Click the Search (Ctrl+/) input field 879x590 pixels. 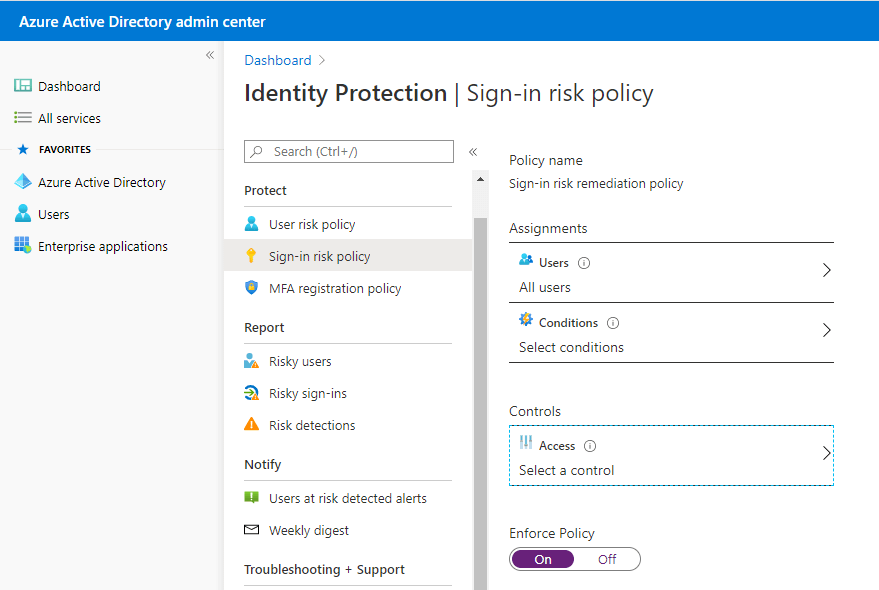click(349, 151)
